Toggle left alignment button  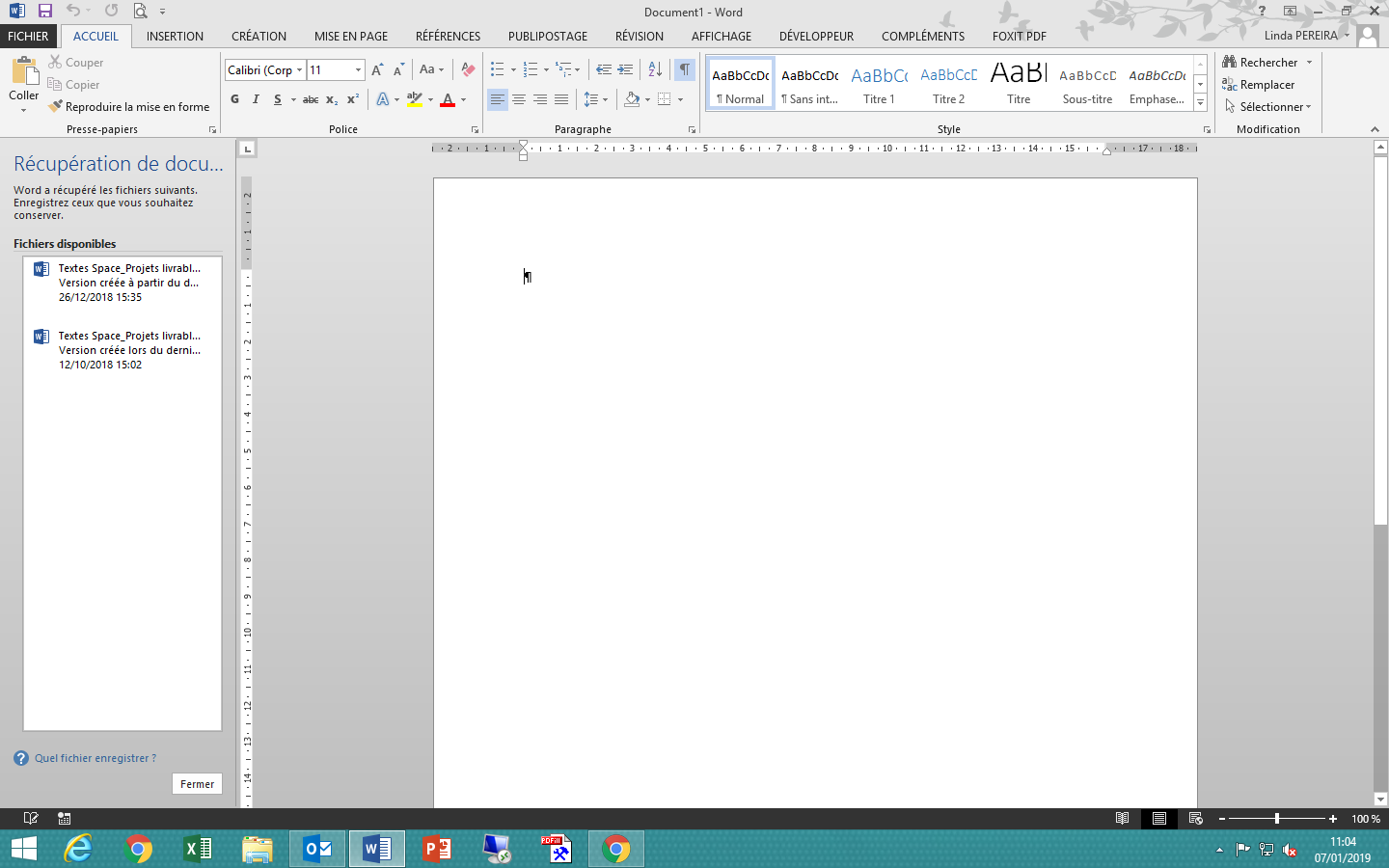click(498, 99)
